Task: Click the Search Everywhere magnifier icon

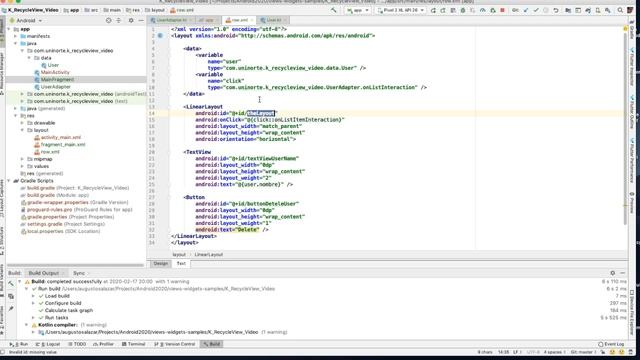Action: 620,10
